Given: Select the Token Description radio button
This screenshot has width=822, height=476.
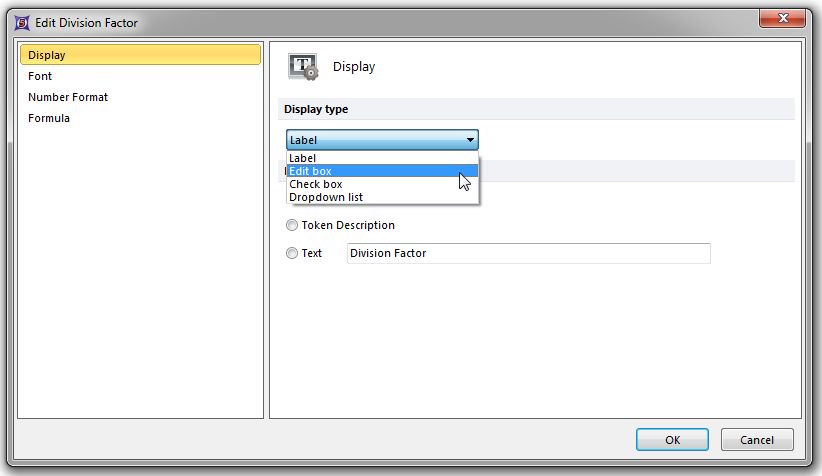Looking at the screenshot, I should tap(292, 226).
